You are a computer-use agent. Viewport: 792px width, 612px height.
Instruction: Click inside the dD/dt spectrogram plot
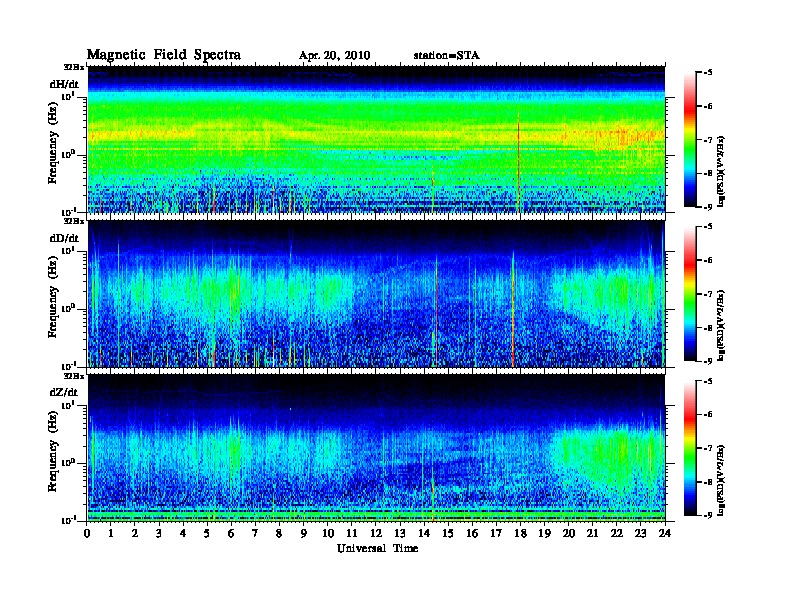(376, 294)
